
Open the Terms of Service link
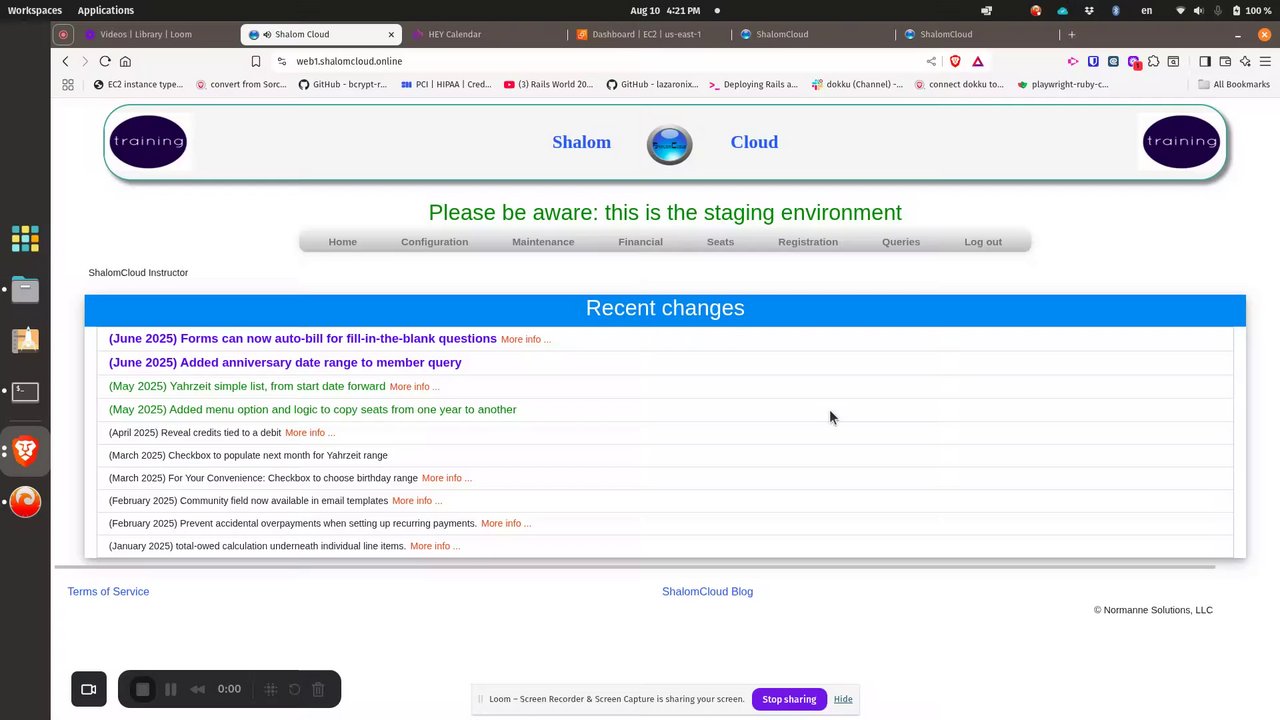coord(108,592)
